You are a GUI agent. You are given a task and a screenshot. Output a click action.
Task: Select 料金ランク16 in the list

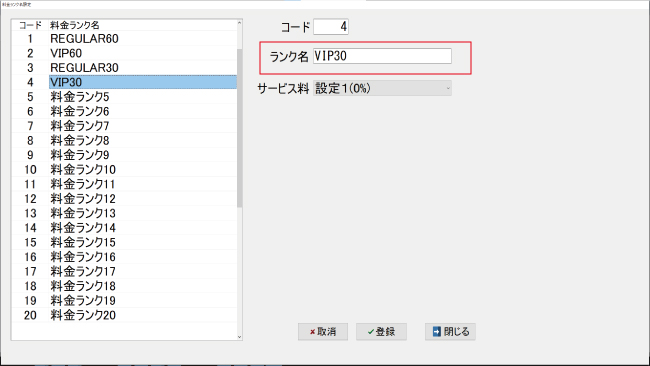[x=124, y=257]
